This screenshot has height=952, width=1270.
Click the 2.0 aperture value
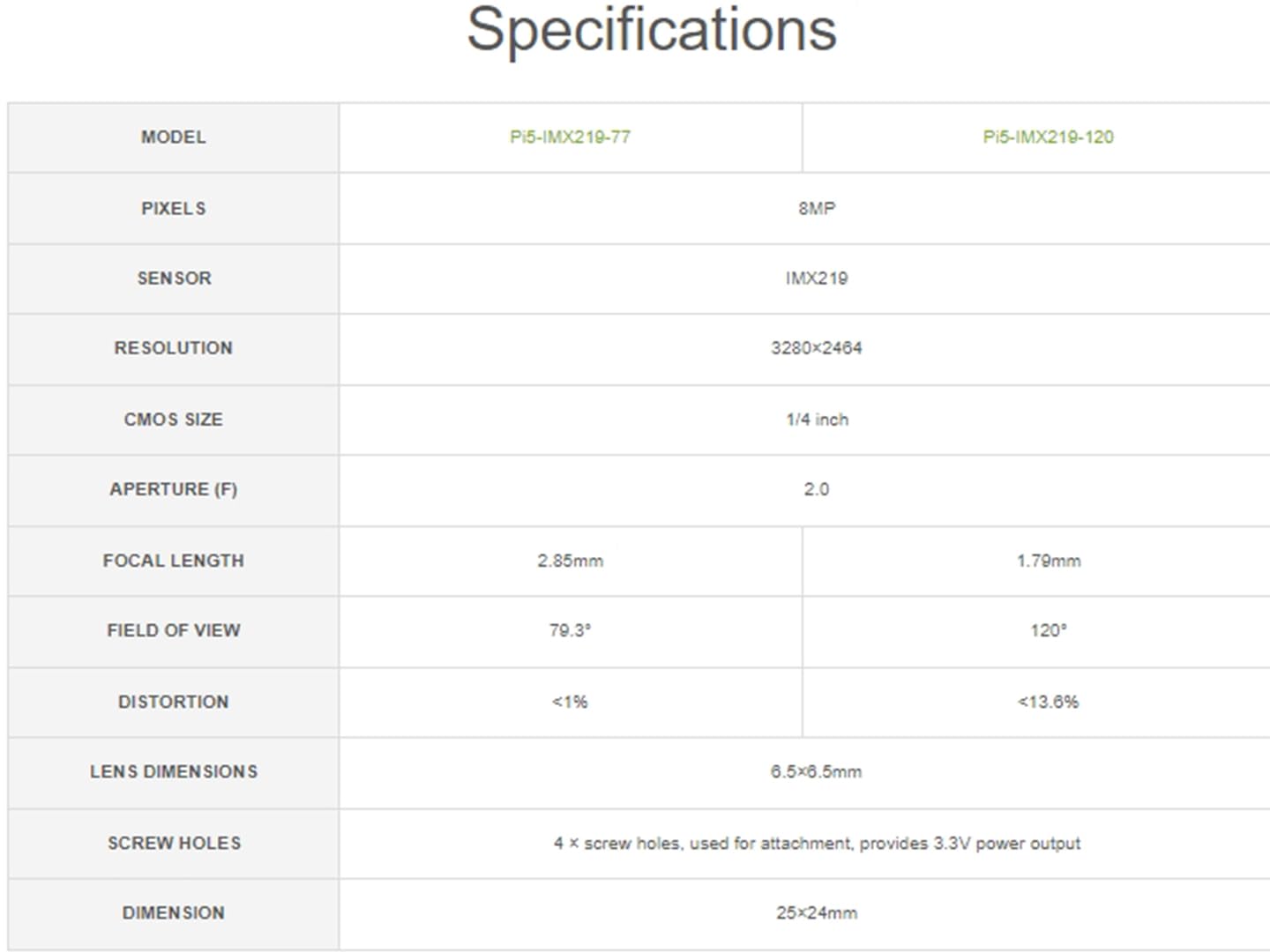click(817, 489)
